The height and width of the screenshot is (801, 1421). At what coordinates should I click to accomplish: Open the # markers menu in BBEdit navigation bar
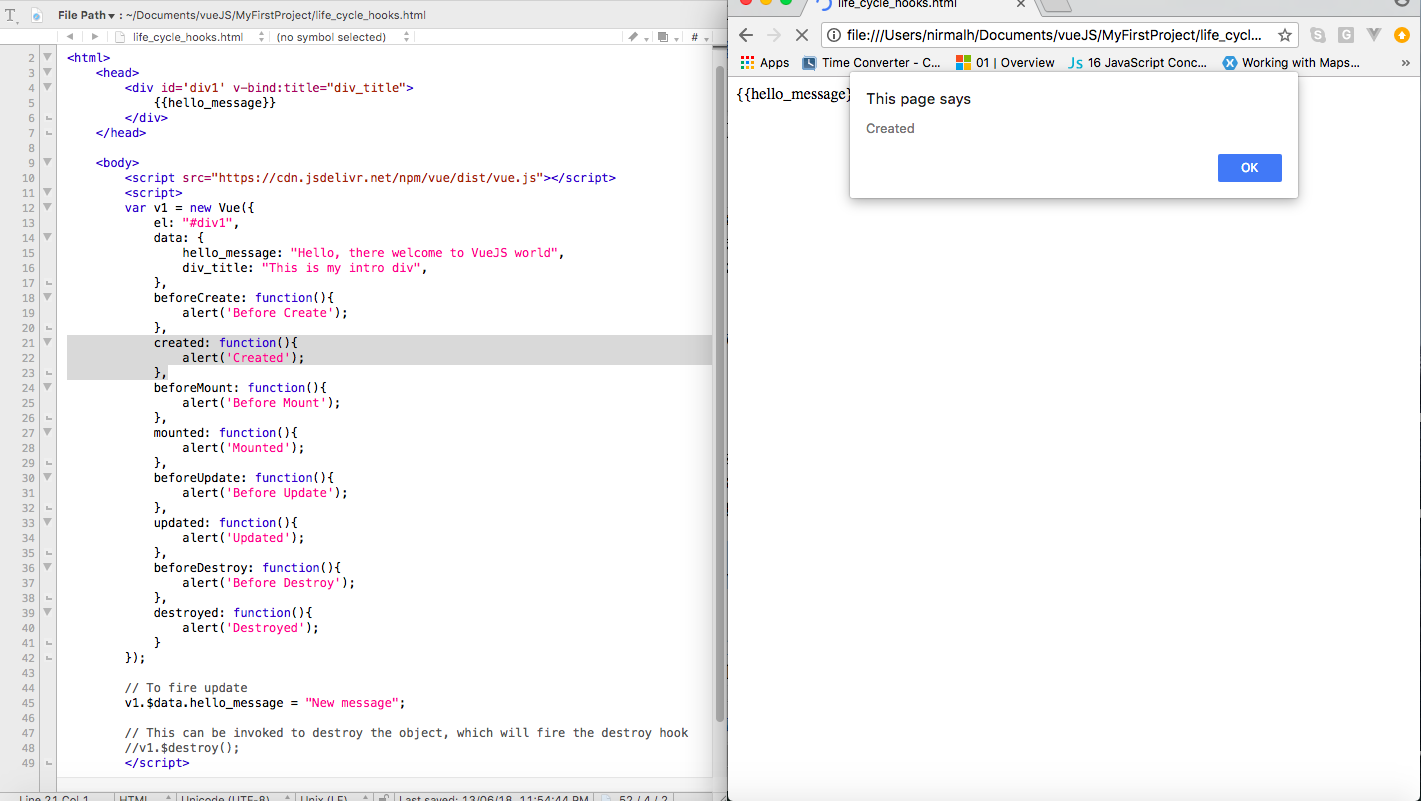coord(698,37)
